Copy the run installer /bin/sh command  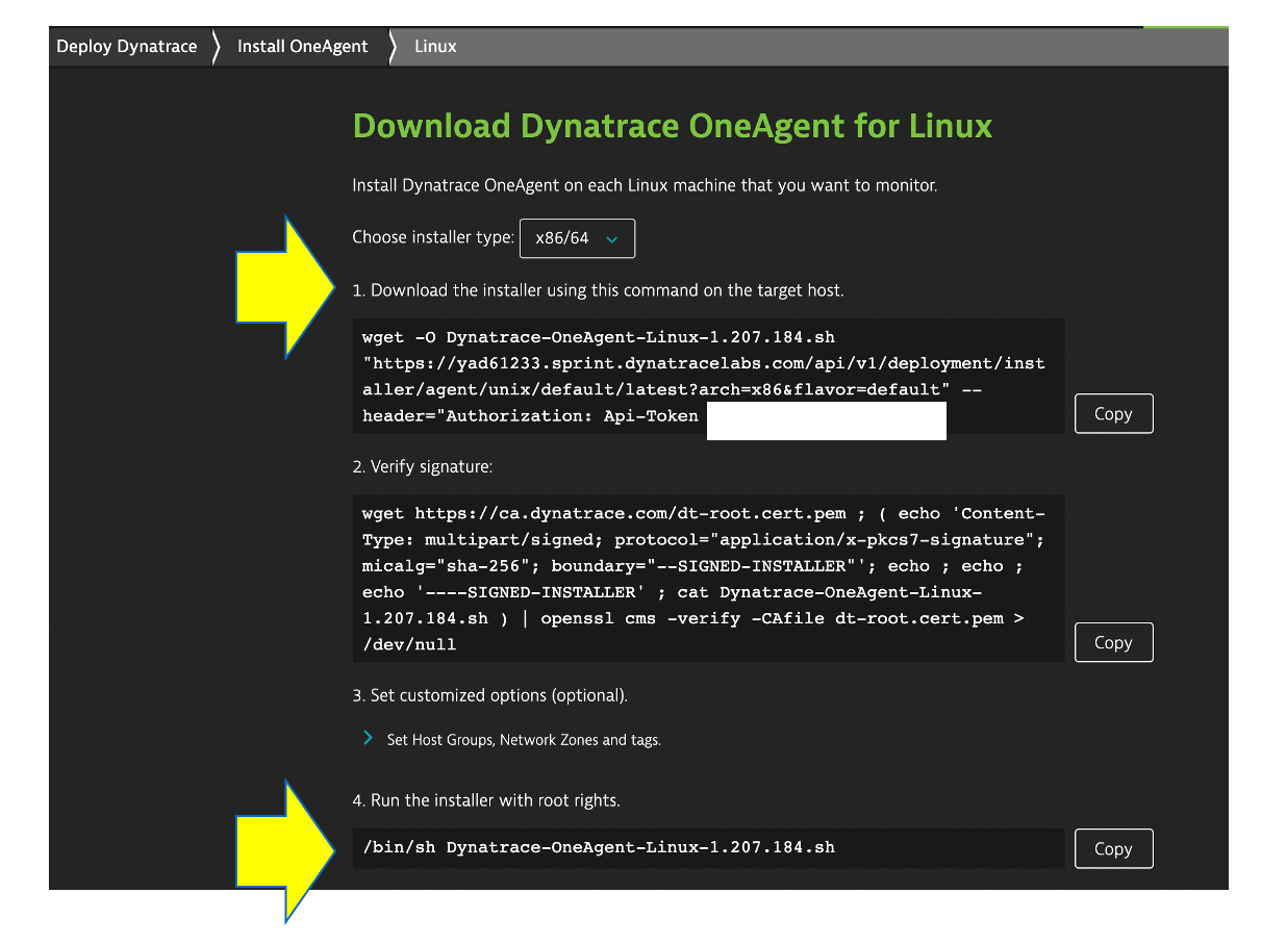pos(1113,849)
